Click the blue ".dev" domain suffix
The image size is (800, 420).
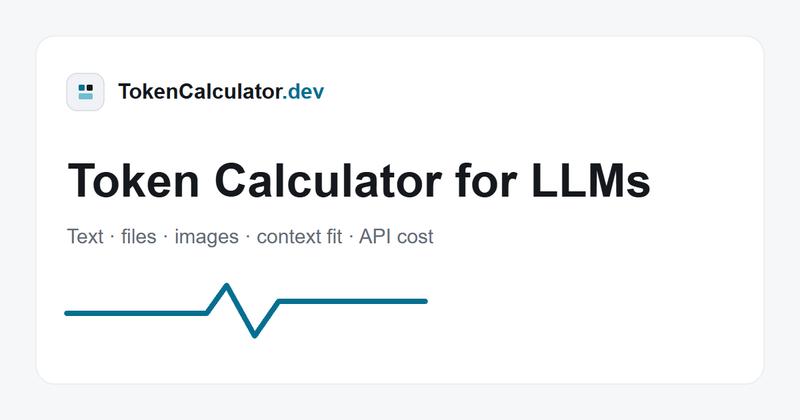pyautogui.click(x=304, y=92)
